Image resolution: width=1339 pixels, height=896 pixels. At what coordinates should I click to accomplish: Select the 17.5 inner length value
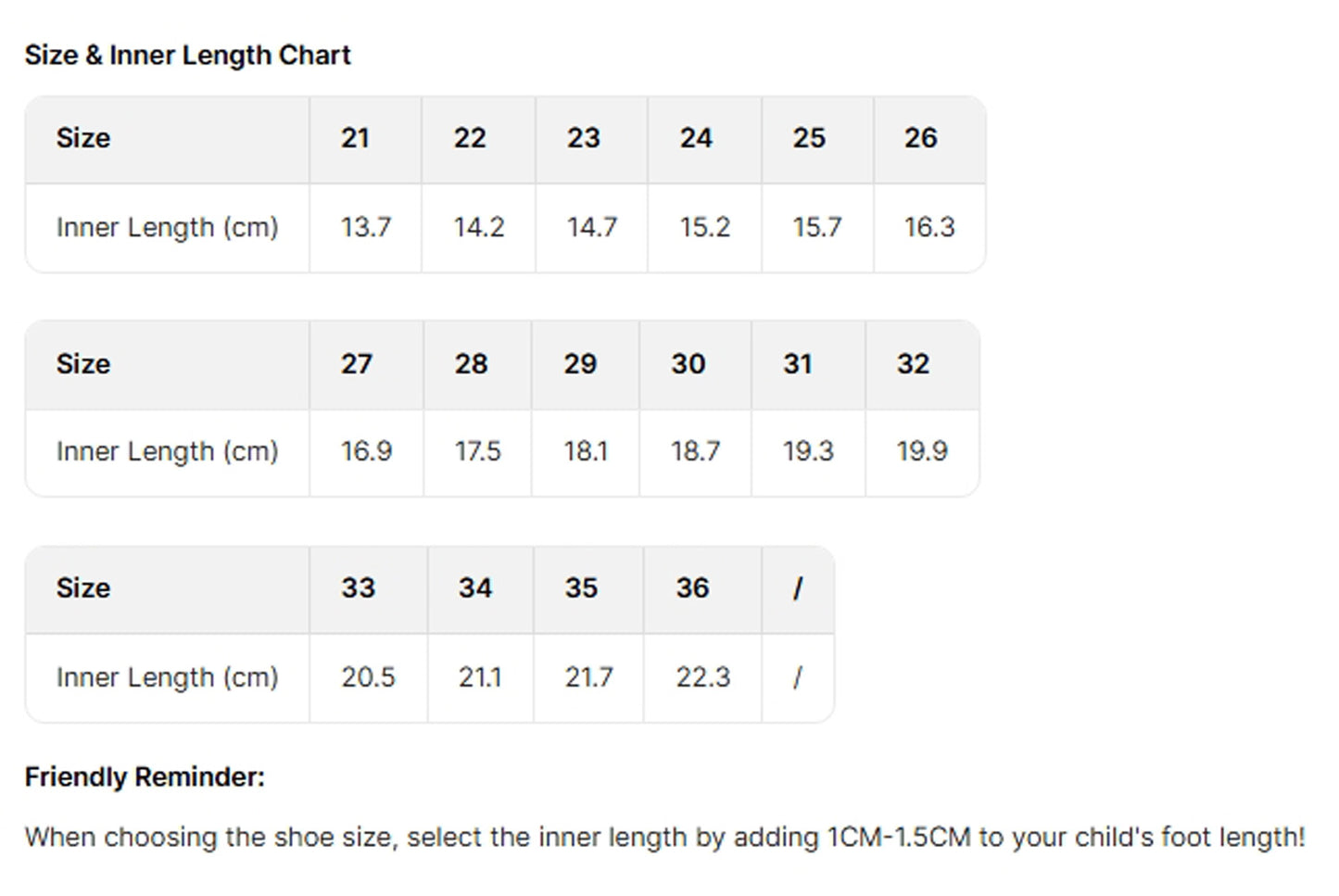tap(477, 451)
